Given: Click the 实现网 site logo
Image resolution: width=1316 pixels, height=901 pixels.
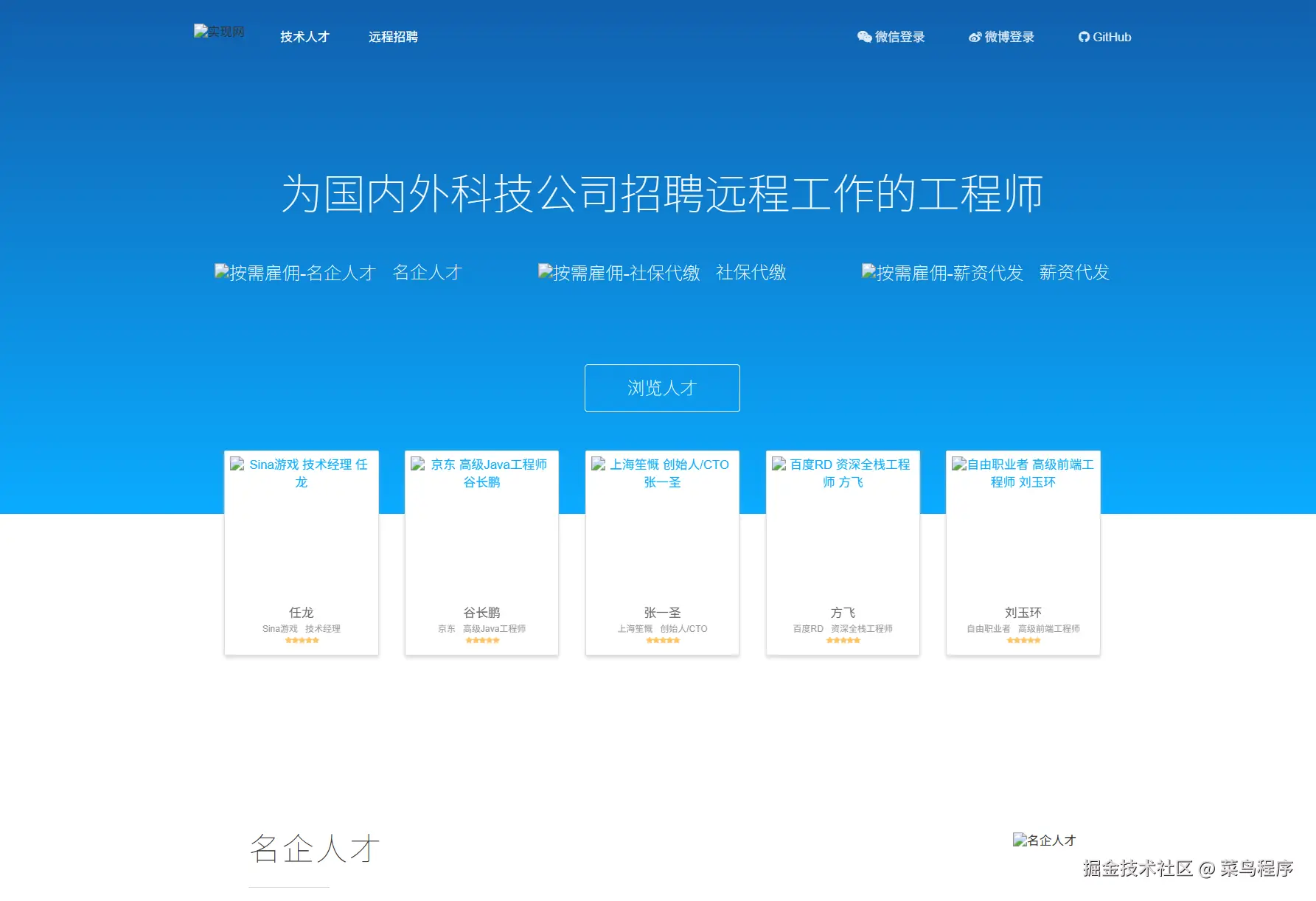Looking at the screenshot, I should point(219,31).
